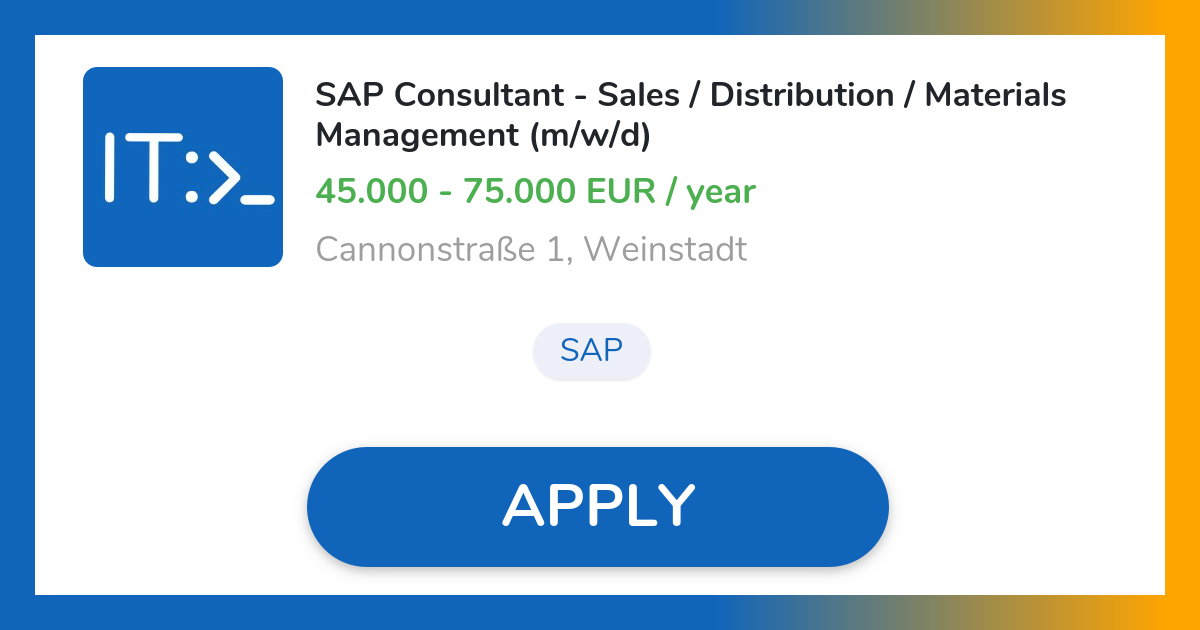Screen dimensions: 1200x630
Task: Click the terminal prompt symbol in the logo
Action: [222, 175]
